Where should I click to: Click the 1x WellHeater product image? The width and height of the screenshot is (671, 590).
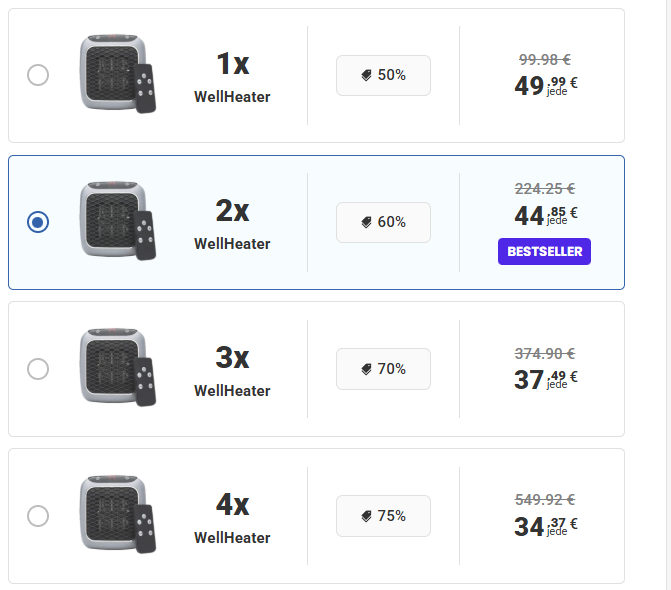[x=117, y=75]
